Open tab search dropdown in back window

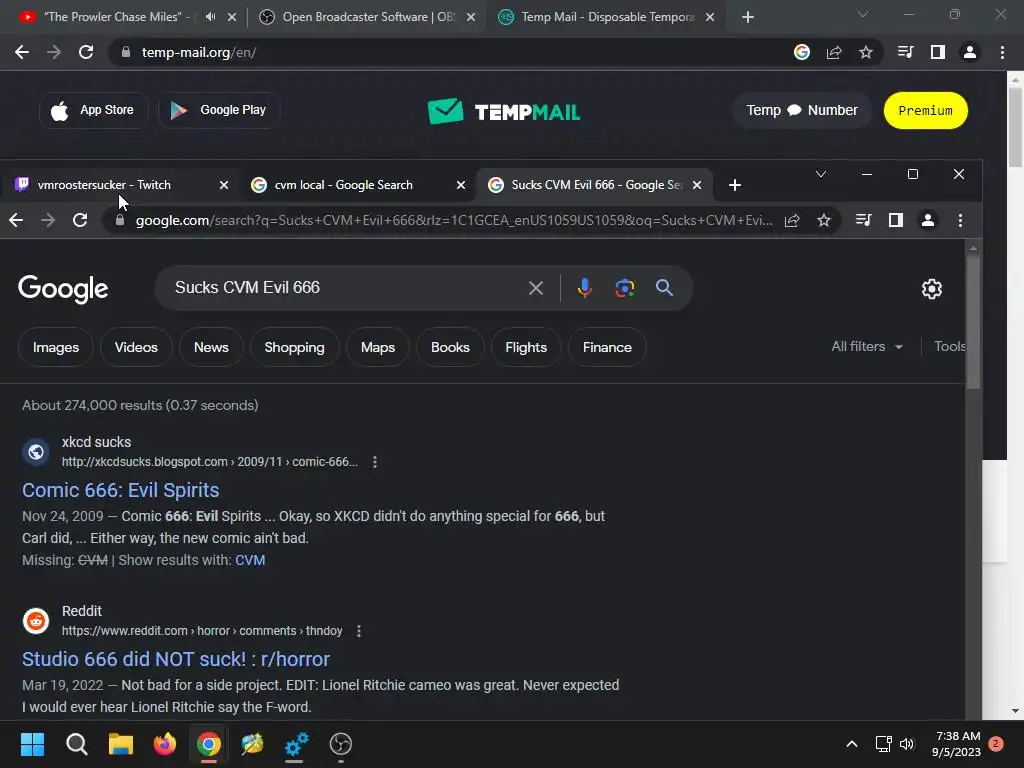863,14
